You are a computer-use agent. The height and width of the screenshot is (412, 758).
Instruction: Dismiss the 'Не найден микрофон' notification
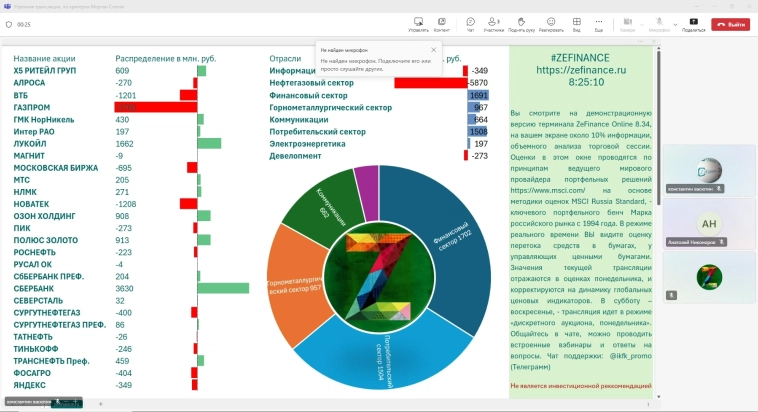[x=433, y=50]
